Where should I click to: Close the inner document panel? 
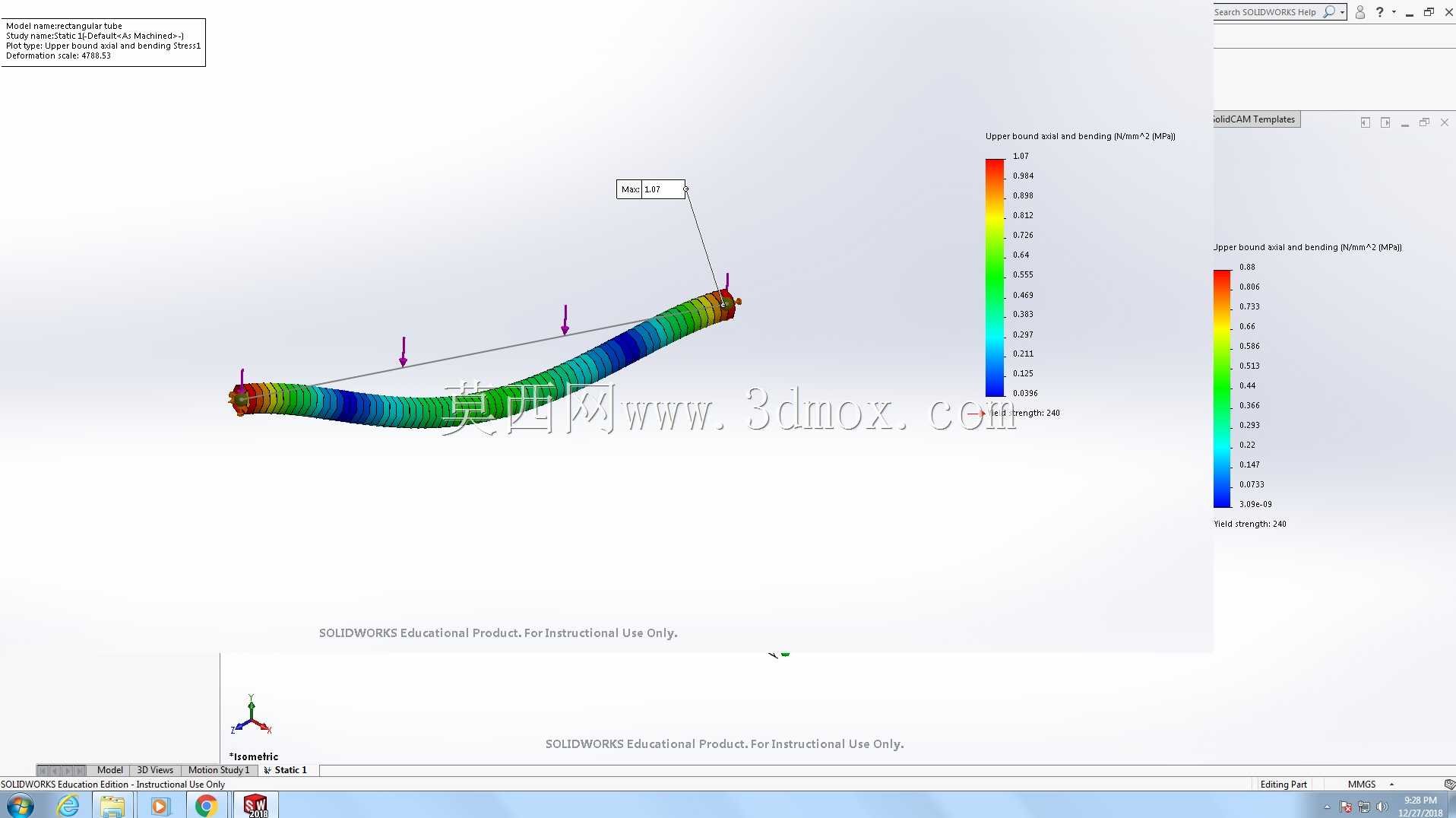pyautogui.click(x=1445, y=122)
